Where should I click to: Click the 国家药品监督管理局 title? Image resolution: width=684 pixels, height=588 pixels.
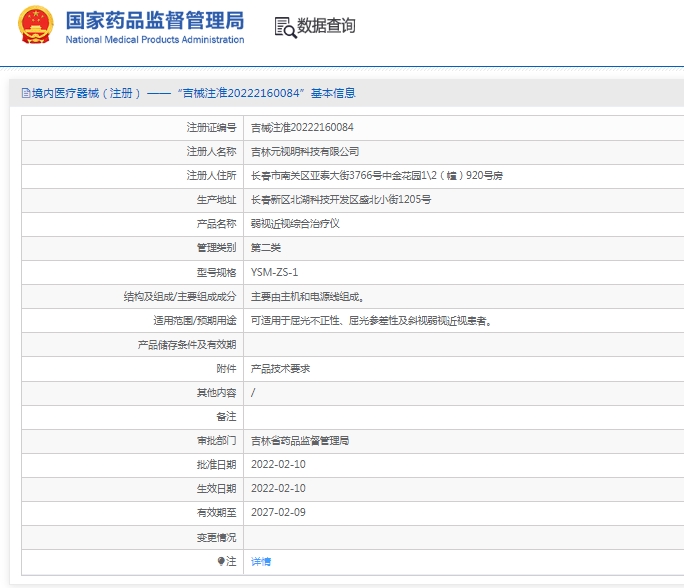tap(155, 20)
